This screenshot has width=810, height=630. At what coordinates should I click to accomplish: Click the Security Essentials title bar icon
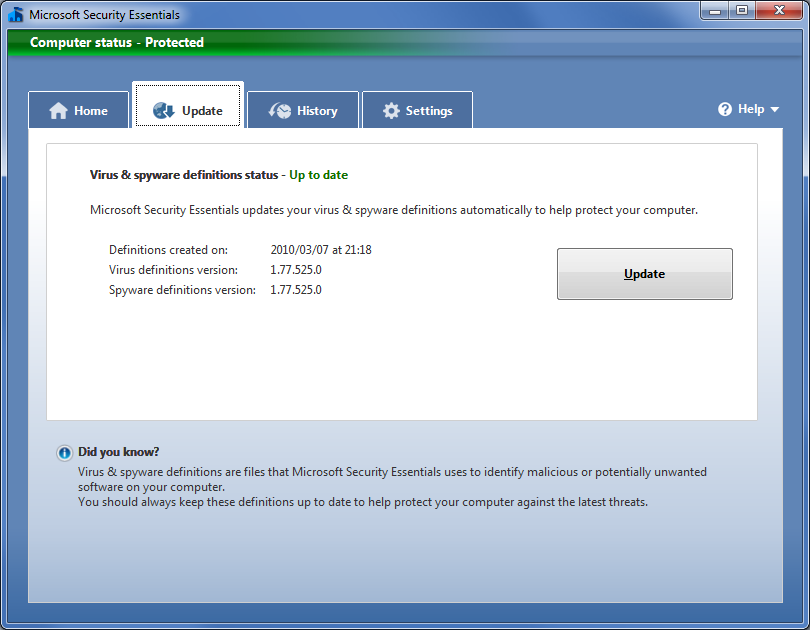coord(15,15)
